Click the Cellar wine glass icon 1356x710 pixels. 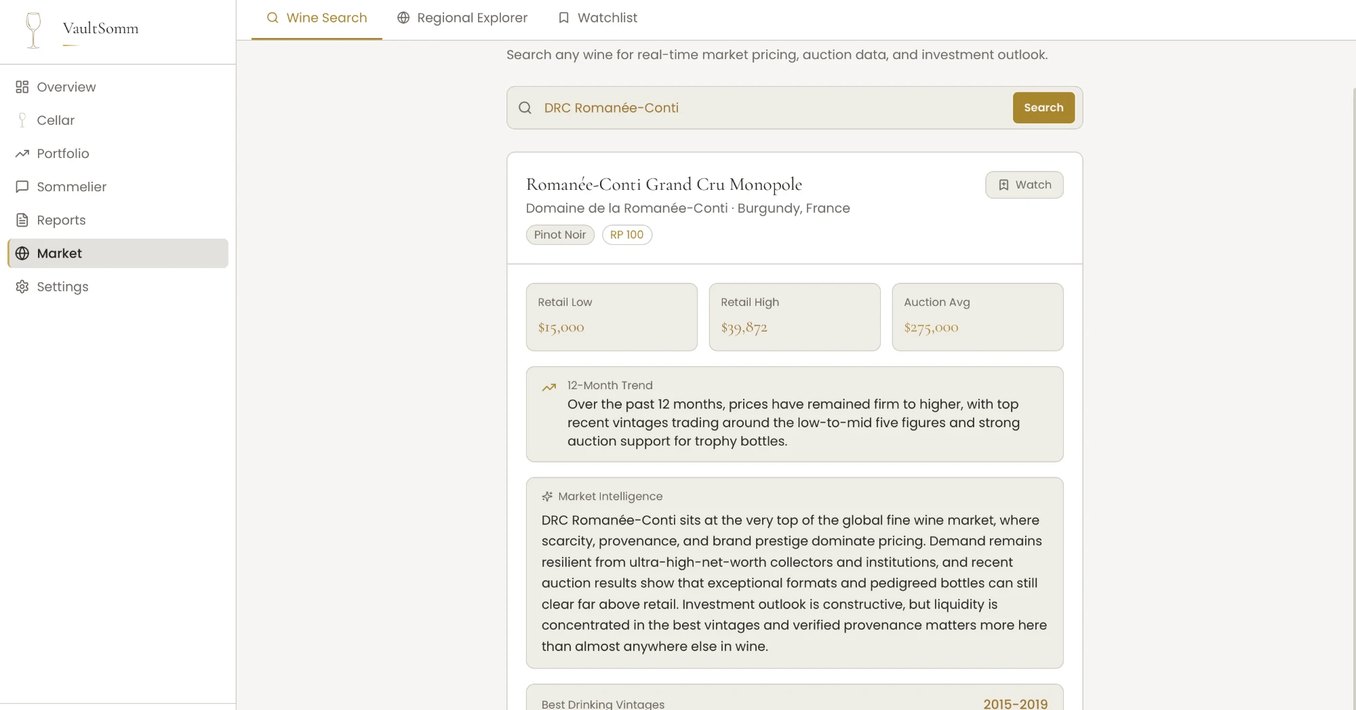22,120
